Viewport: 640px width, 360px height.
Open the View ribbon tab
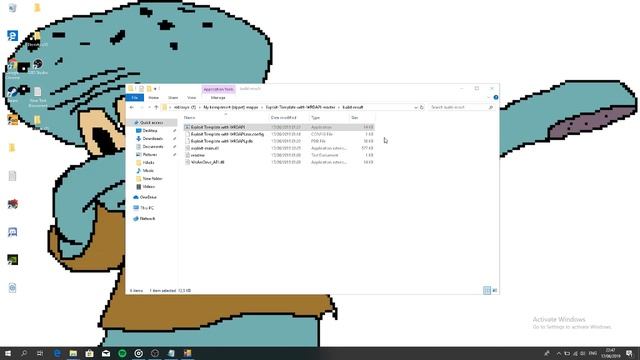(x=191, y=98)
